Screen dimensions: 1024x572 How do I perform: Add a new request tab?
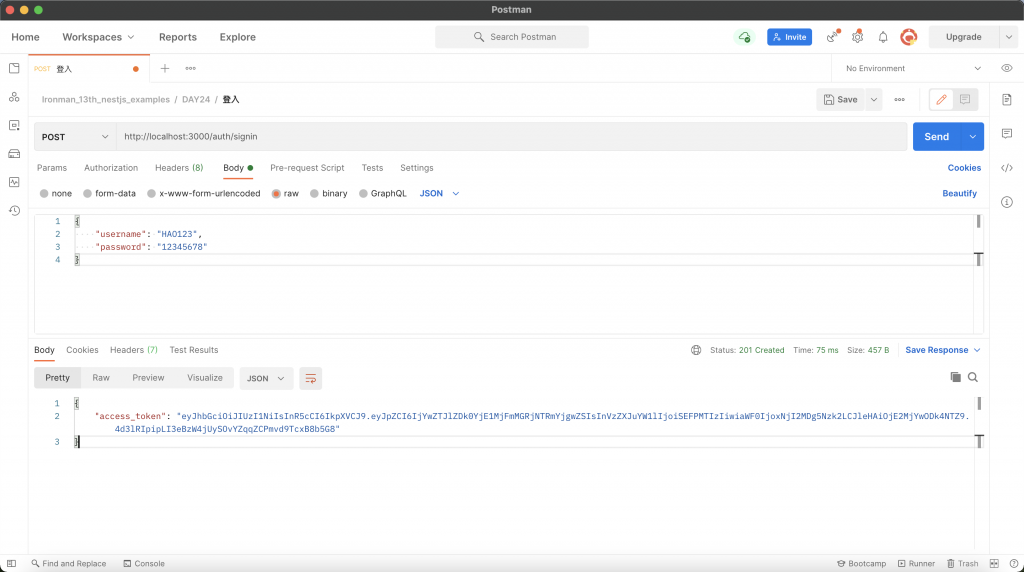[165, 69]
